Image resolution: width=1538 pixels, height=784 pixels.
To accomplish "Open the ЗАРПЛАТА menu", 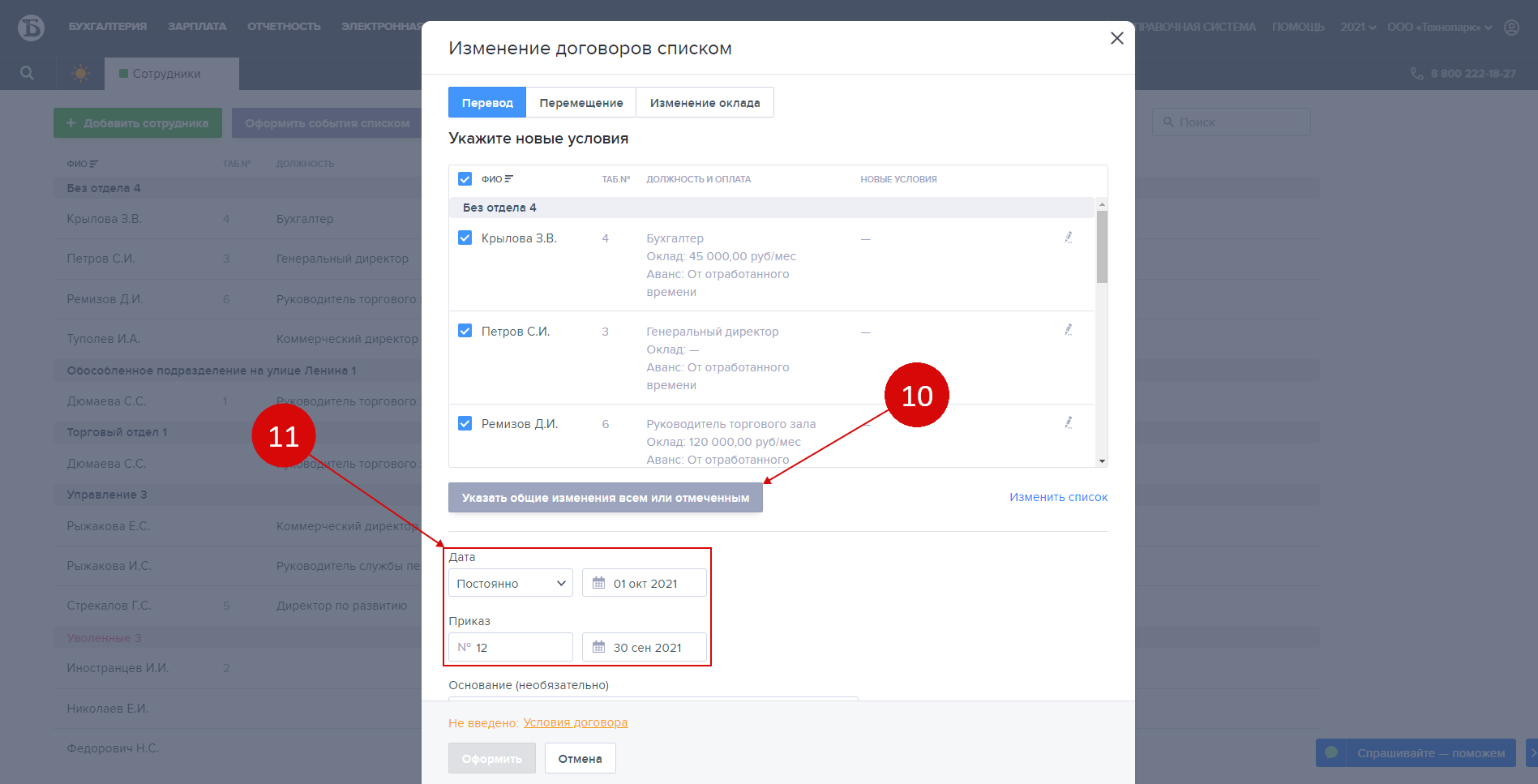I will point(197,27).
